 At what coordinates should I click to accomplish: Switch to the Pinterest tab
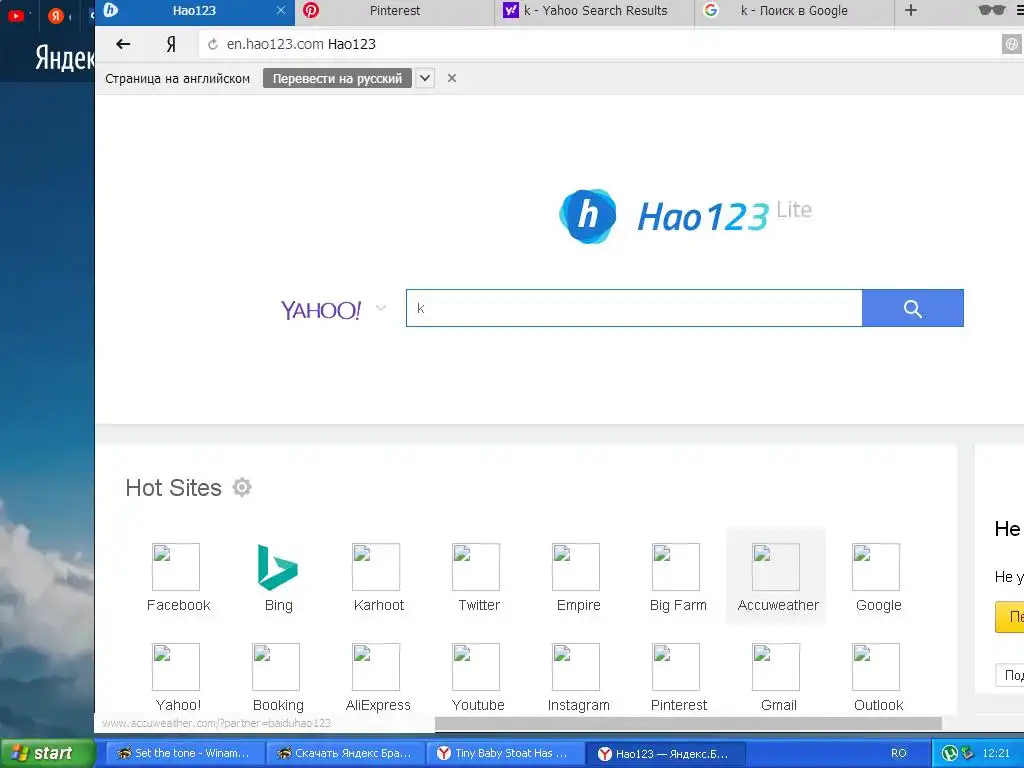point(394,10)
